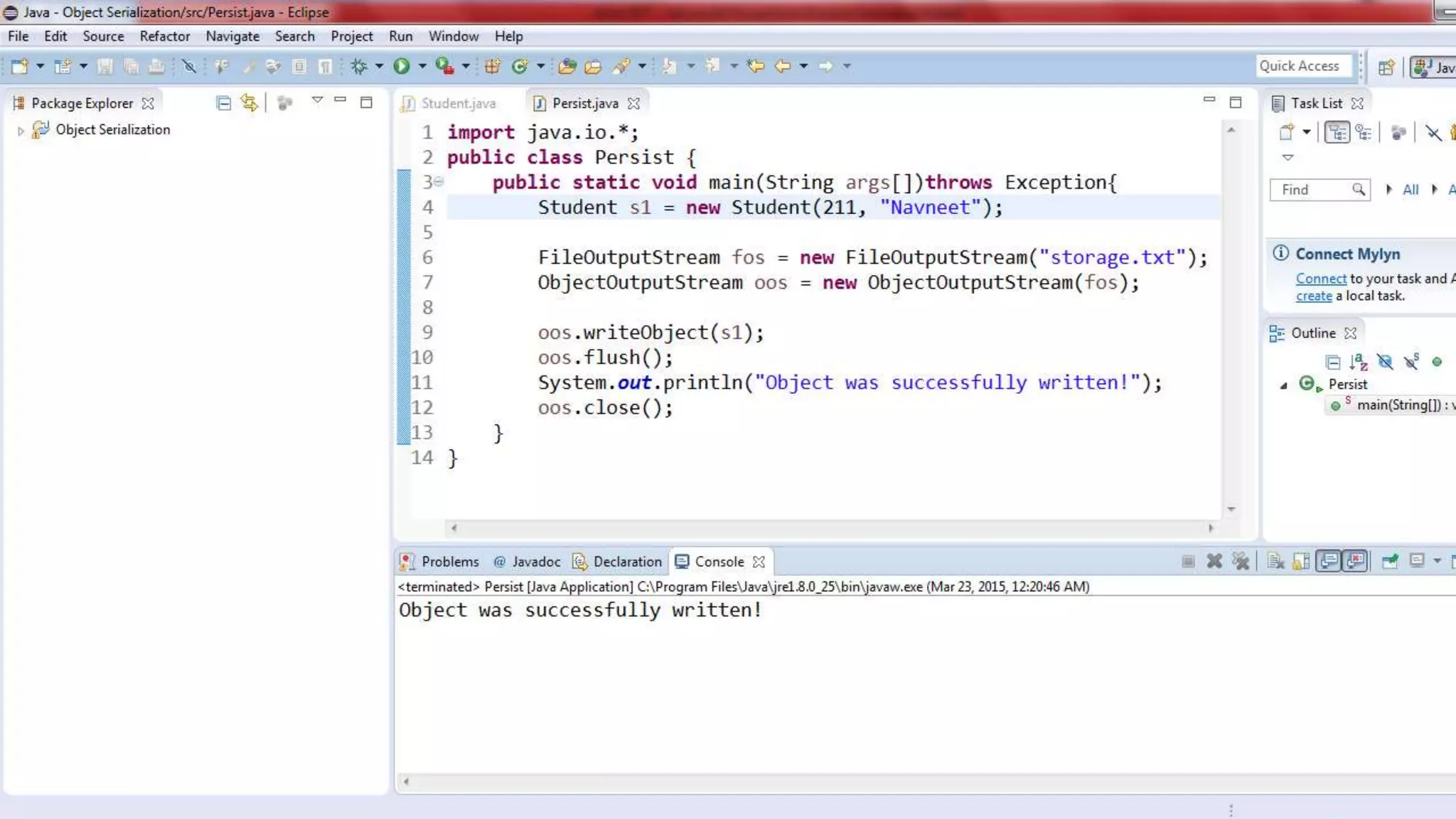Toggle Show Console on Standard Out change

click(x=1328, y=562)
